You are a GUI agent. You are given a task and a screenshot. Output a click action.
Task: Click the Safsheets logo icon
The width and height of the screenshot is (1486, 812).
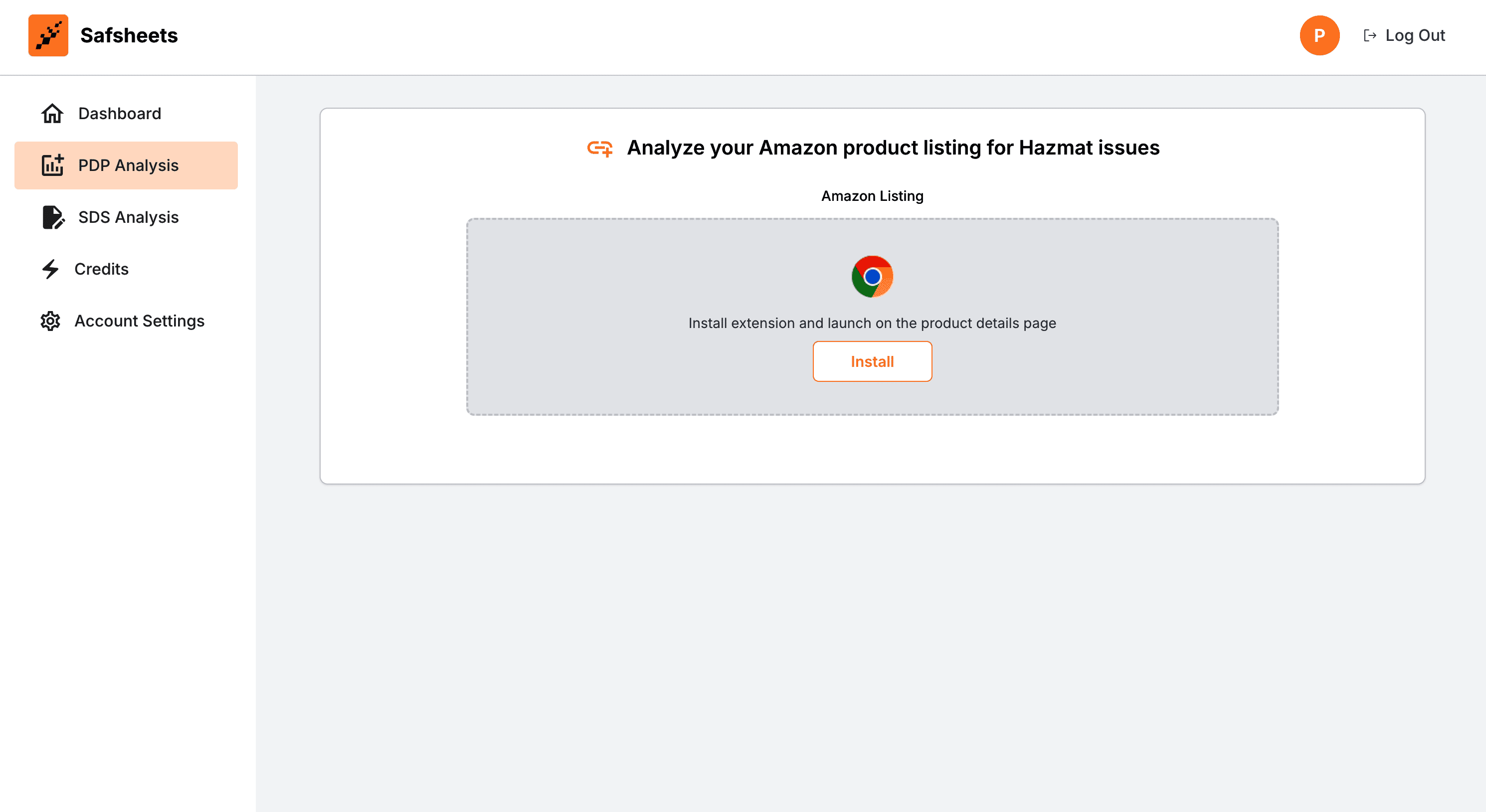[48, 35]
